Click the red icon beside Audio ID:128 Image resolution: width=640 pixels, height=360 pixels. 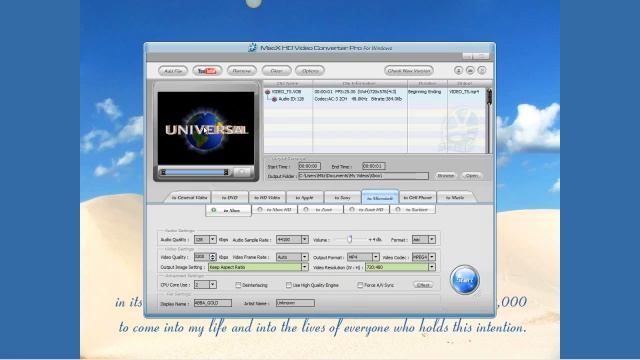point(274,99)
